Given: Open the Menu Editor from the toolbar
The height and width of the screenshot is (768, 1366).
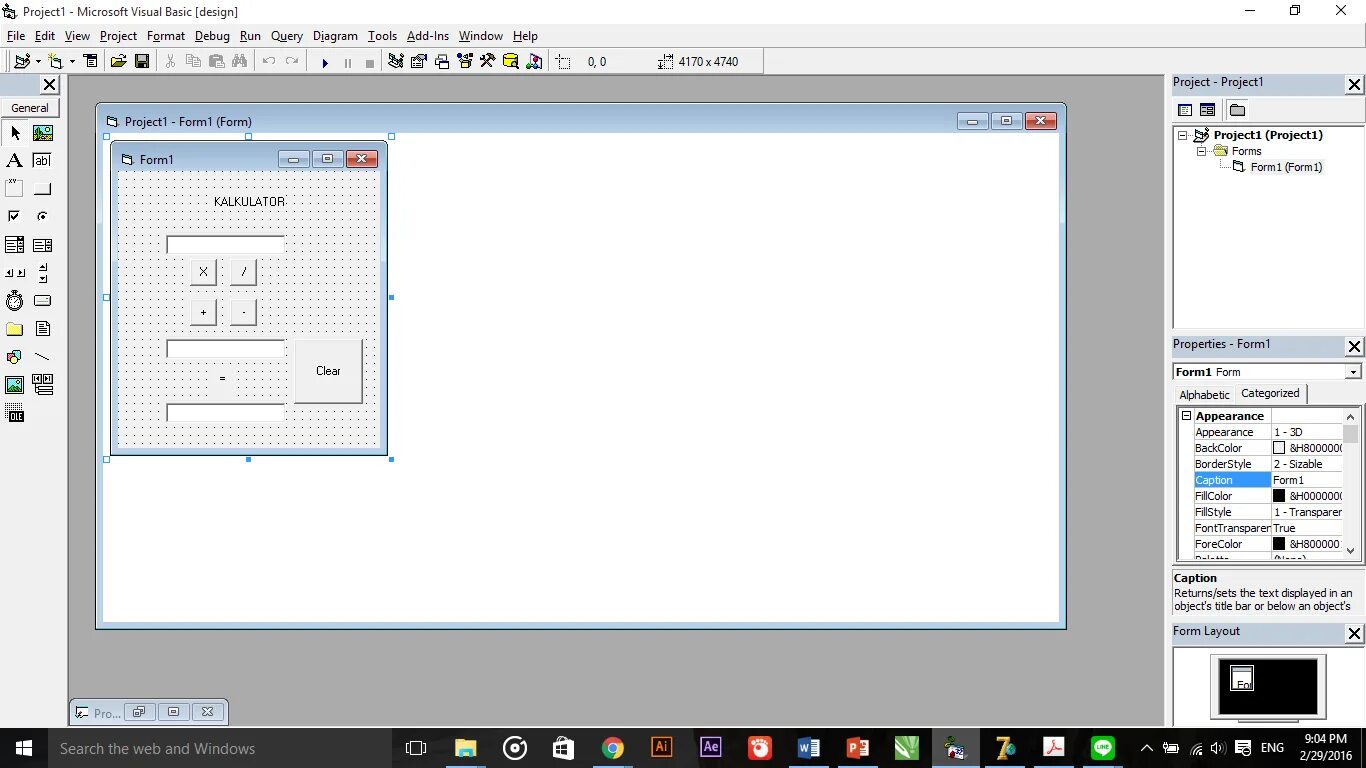Looking at the screenshot, I should point(91,62).
